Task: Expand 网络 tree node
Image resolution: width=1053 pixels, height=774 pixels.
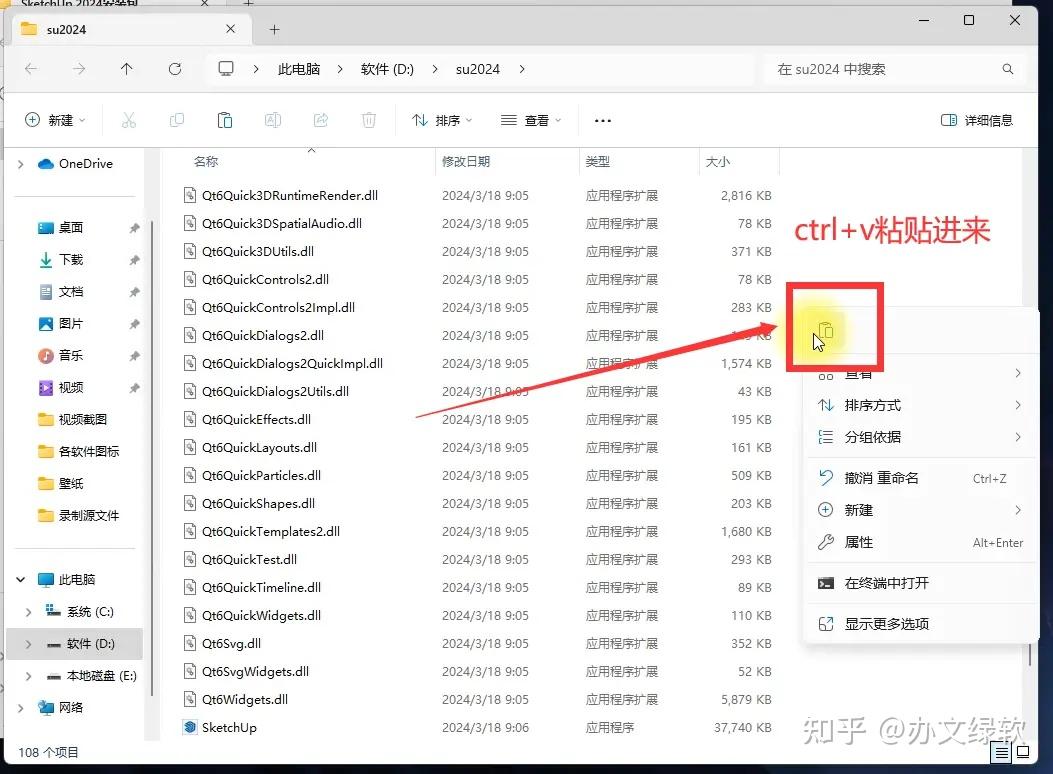Action: tap(21, 708)
